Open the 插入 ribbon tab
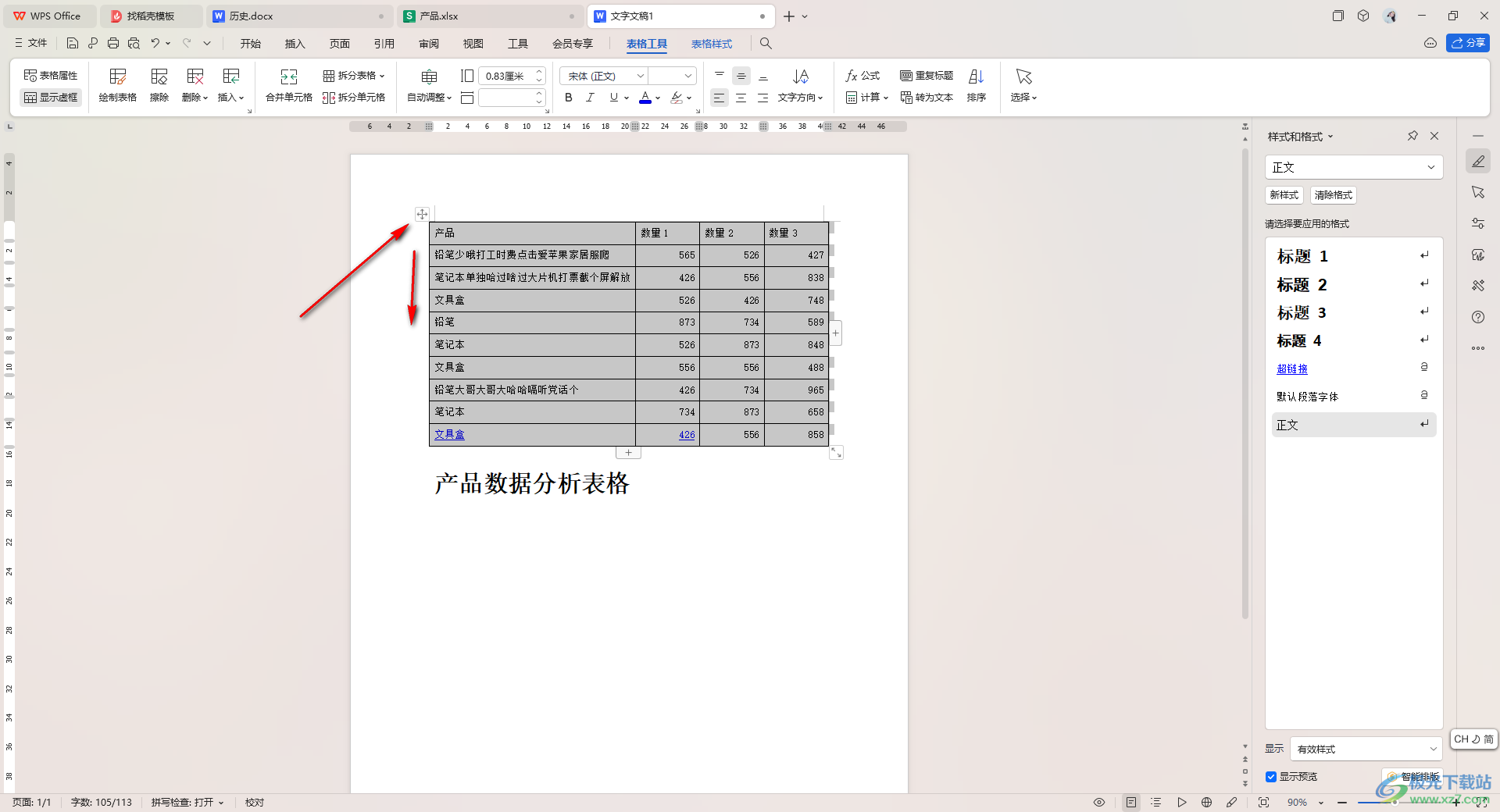 (295, 44)
